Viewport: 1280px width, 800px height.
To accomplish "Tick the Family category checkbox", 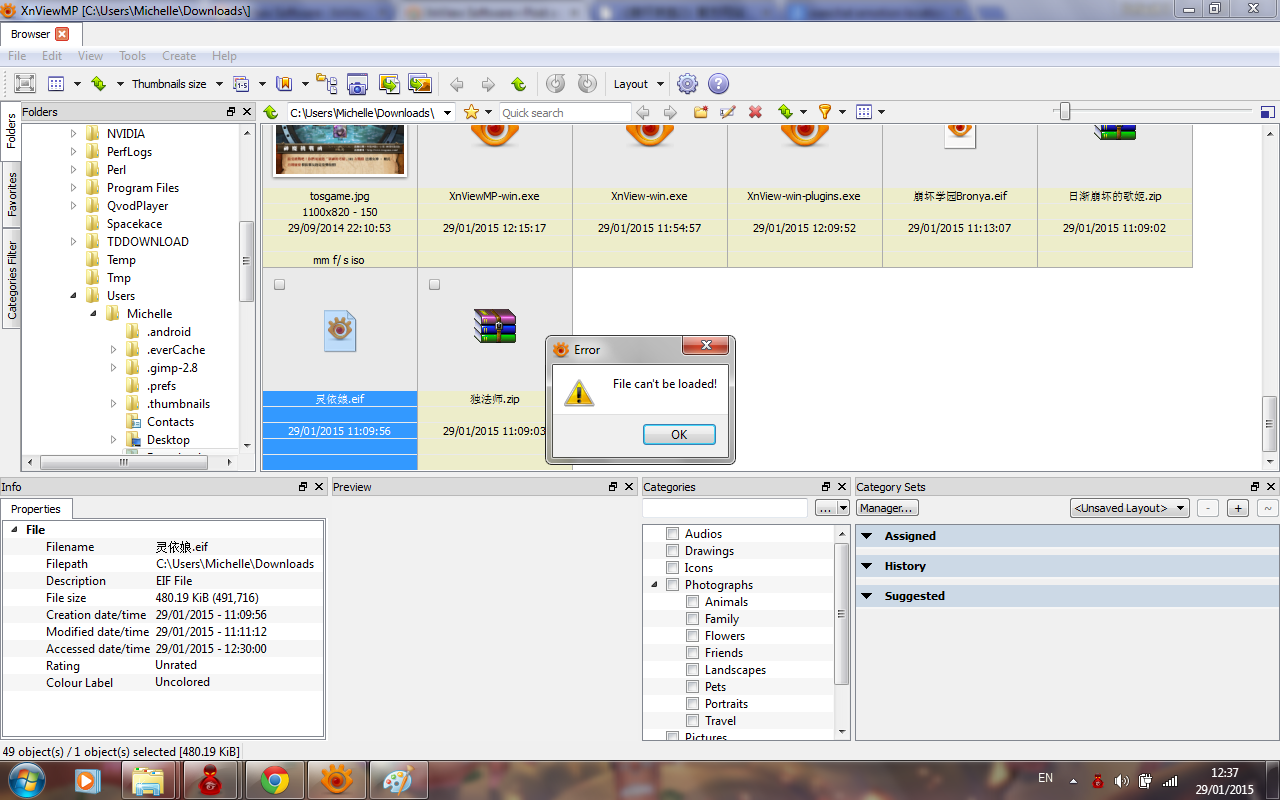I will tap(693, 619).
